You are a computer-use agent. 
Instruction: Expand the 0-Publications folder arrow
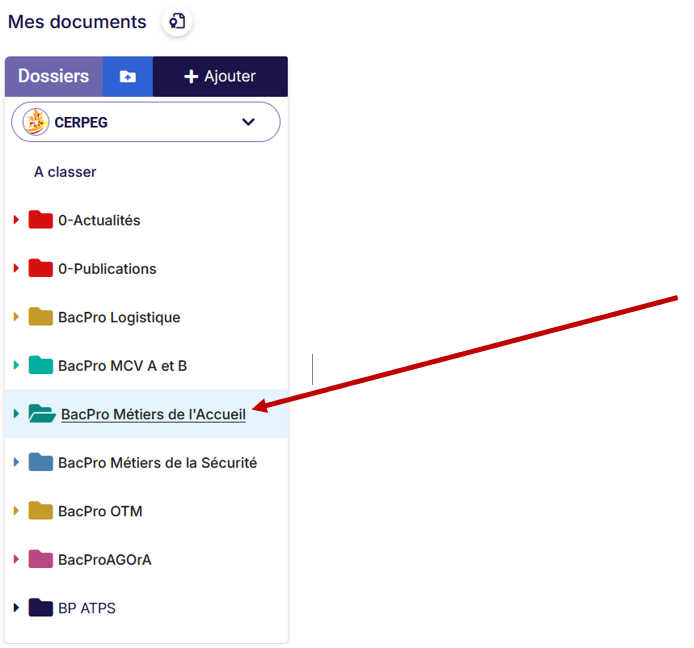coord(16,268)
